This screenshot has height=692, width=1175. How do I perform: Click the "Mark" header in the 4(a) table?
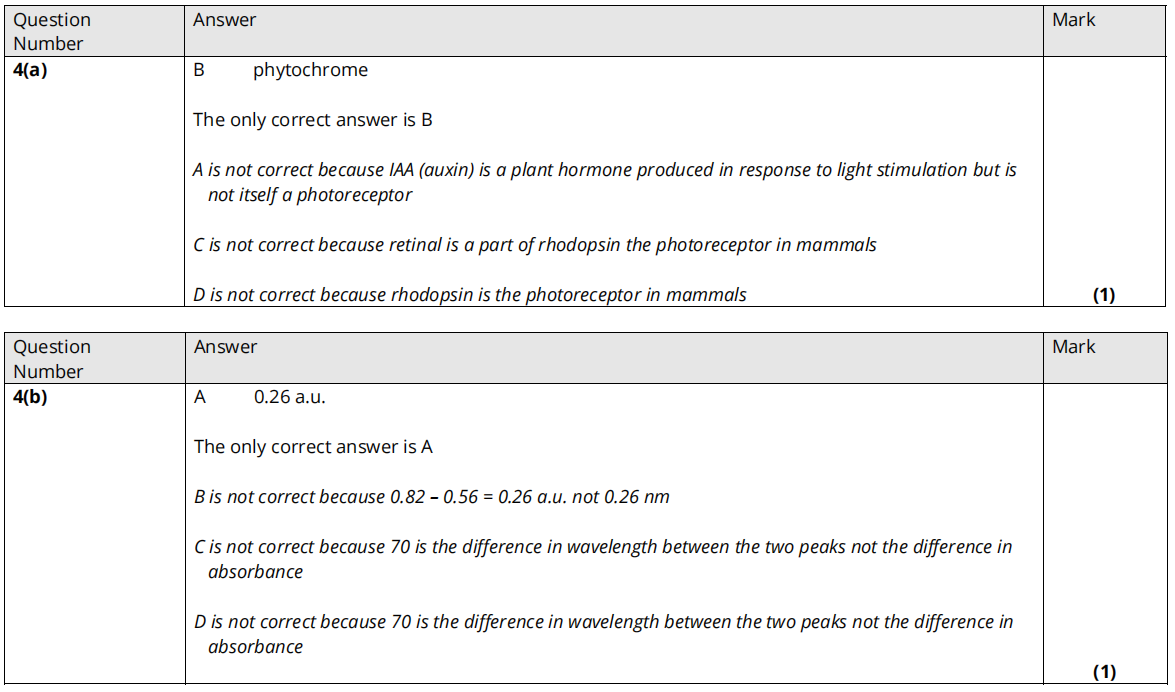point(1073,20)
